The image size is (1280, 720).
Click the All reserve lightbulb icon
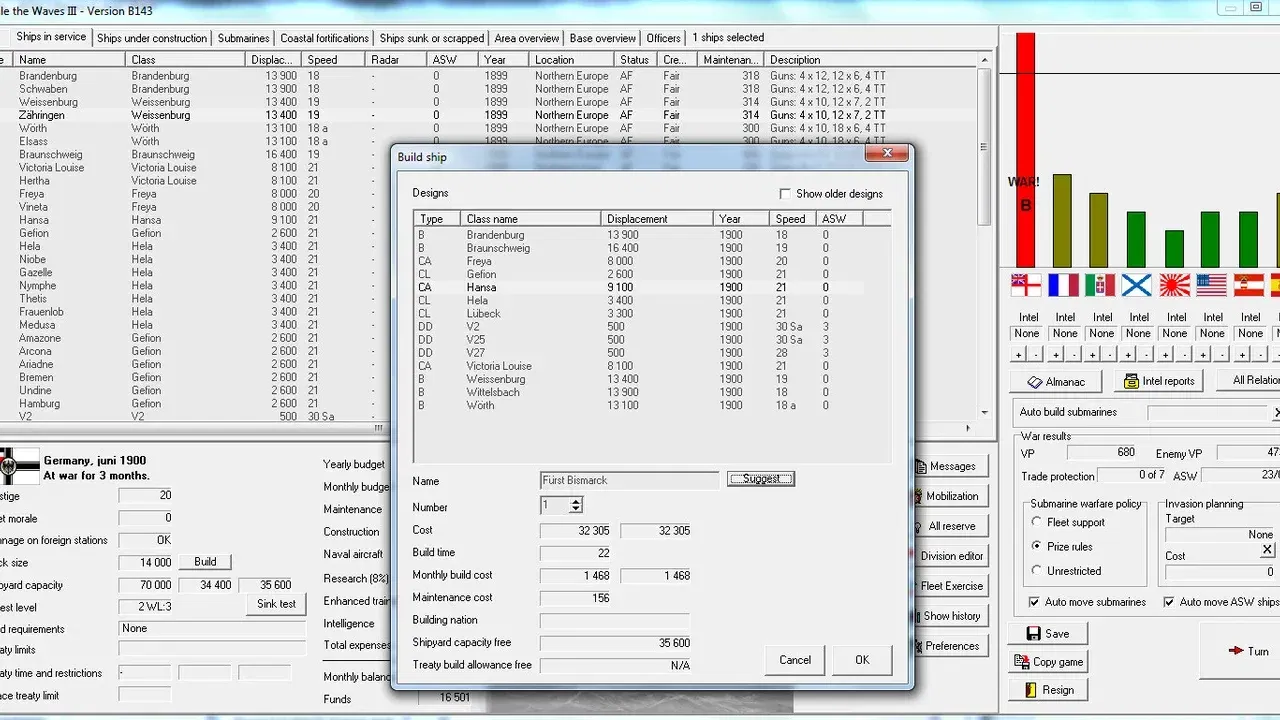pos(920,526)
